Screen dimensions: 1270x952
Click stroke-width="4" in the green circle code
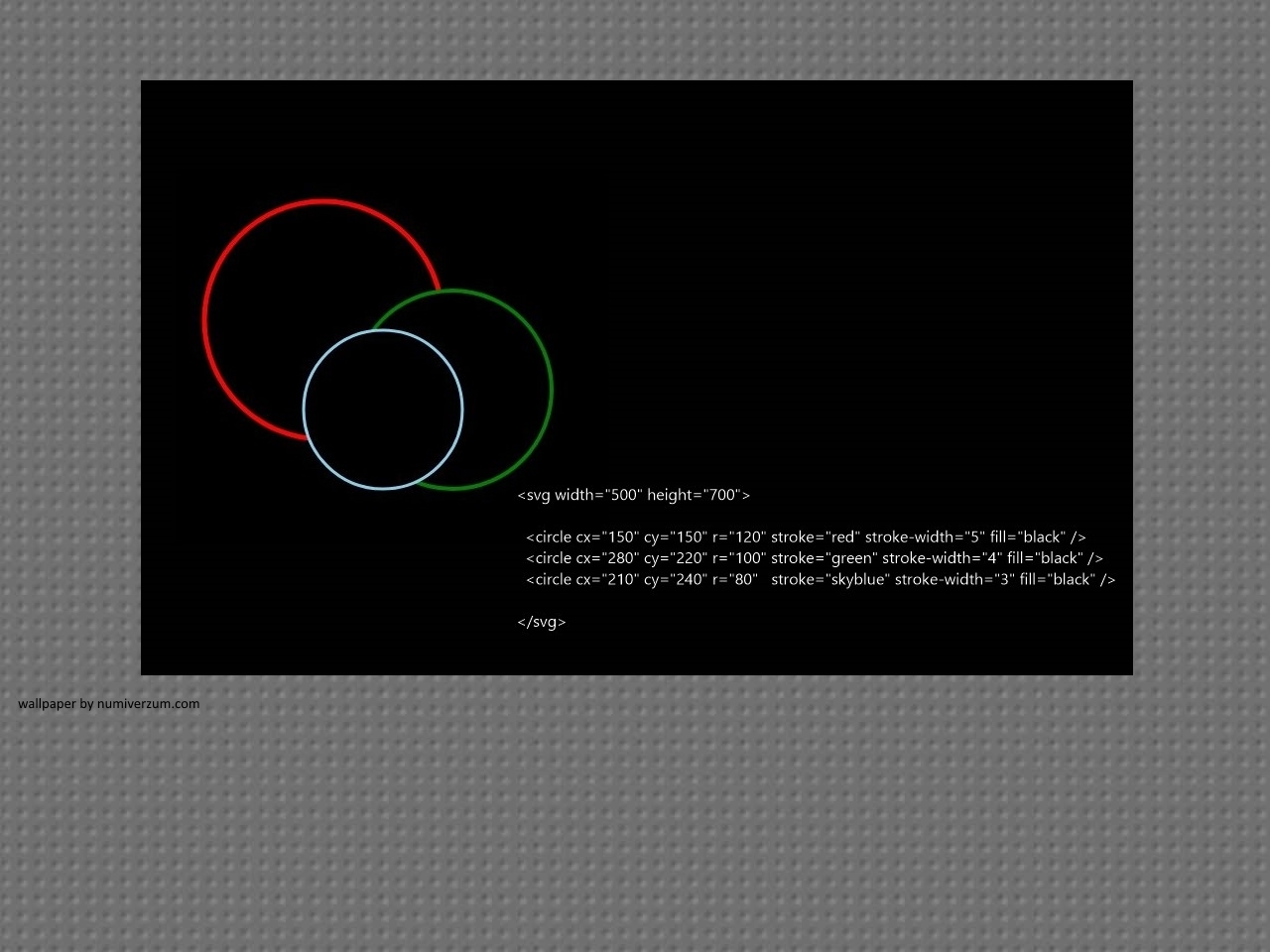click(x=942, y=558)
